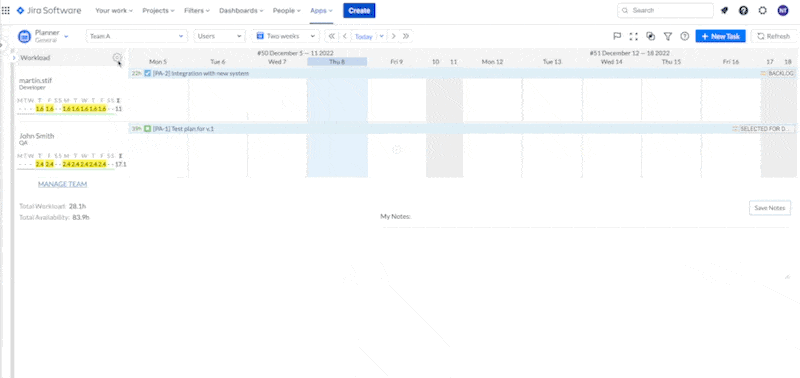Click the Fri 9 day header

click(x=396, y=62)
